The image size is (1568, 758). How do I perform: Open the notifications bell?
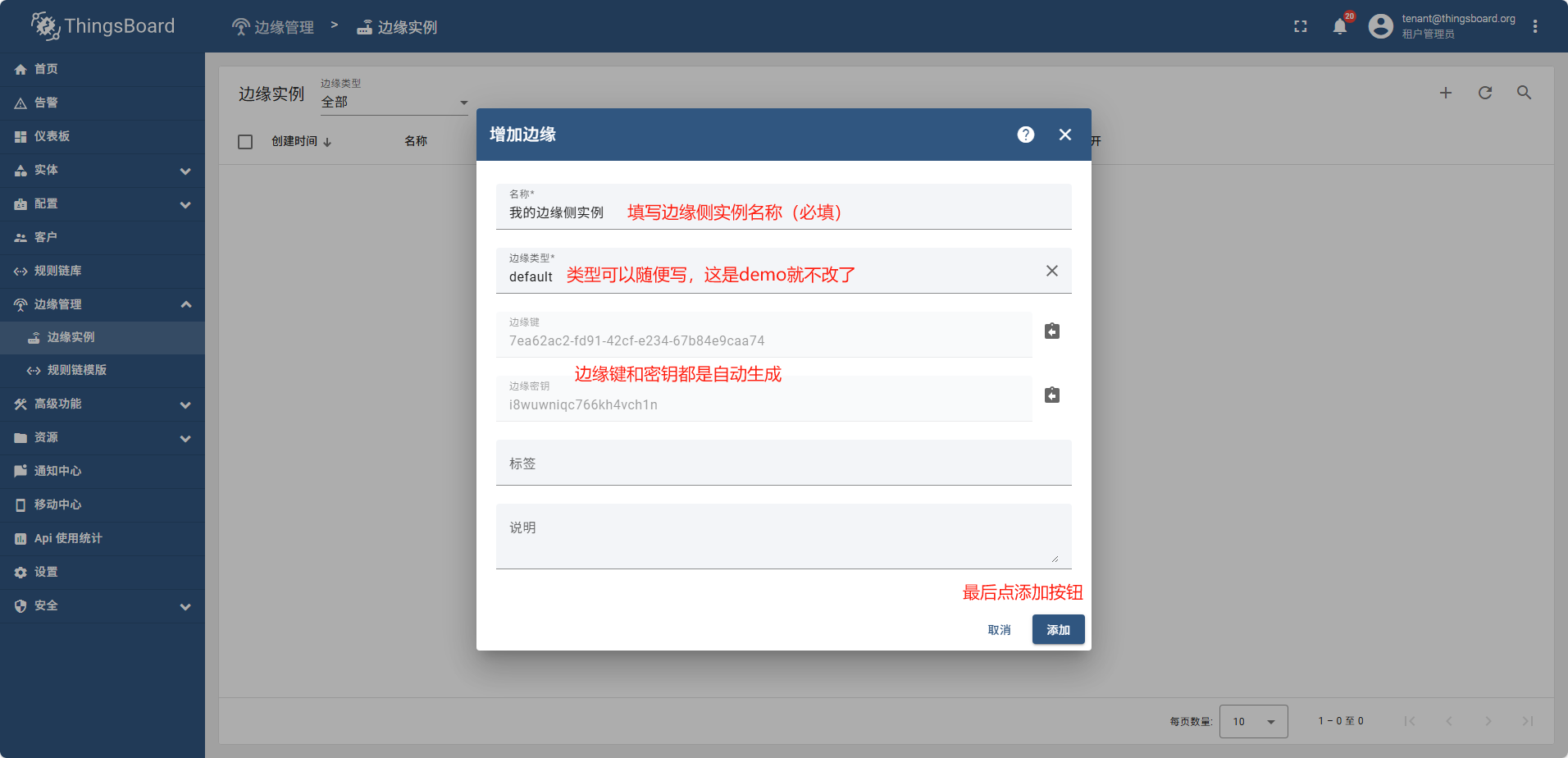pyautogui.click(x=1339, y=26)
